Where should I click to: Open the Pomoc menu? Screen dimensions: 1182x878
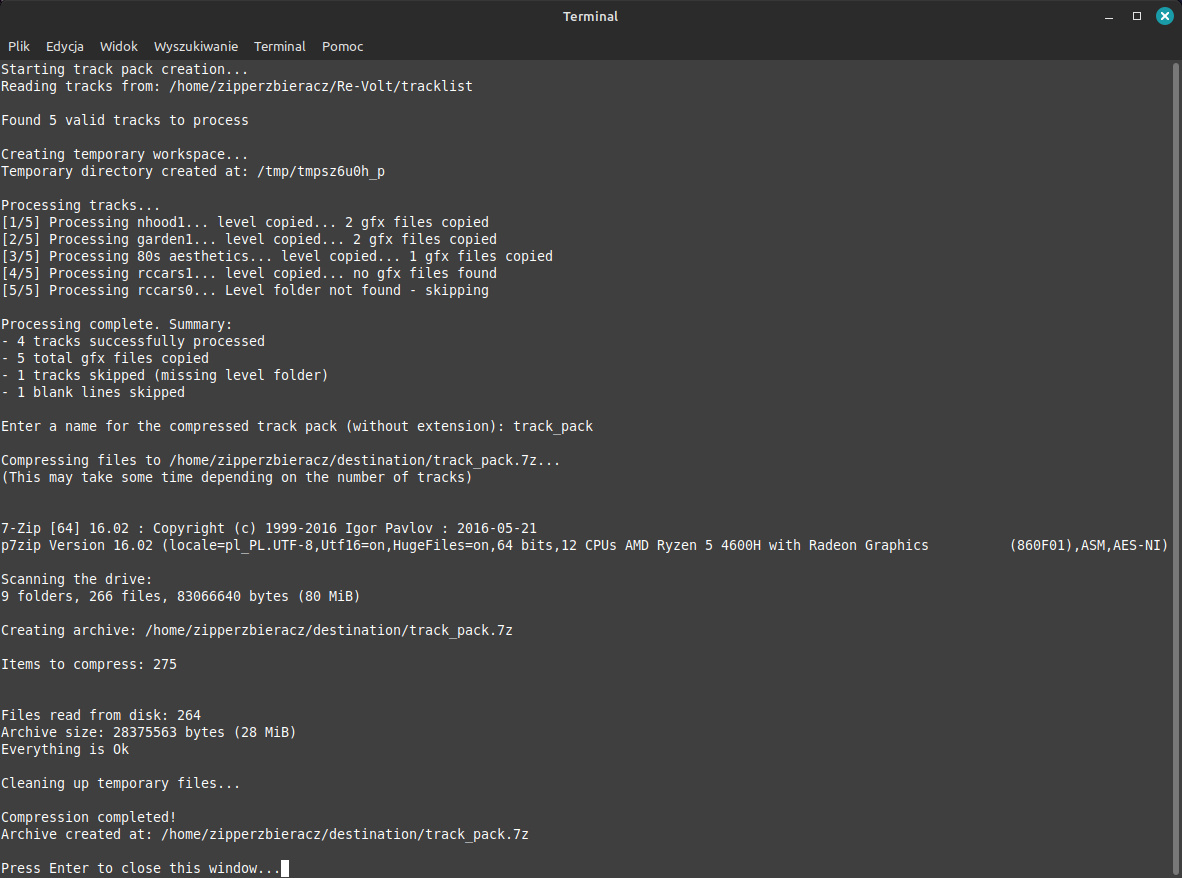[342, 47]
